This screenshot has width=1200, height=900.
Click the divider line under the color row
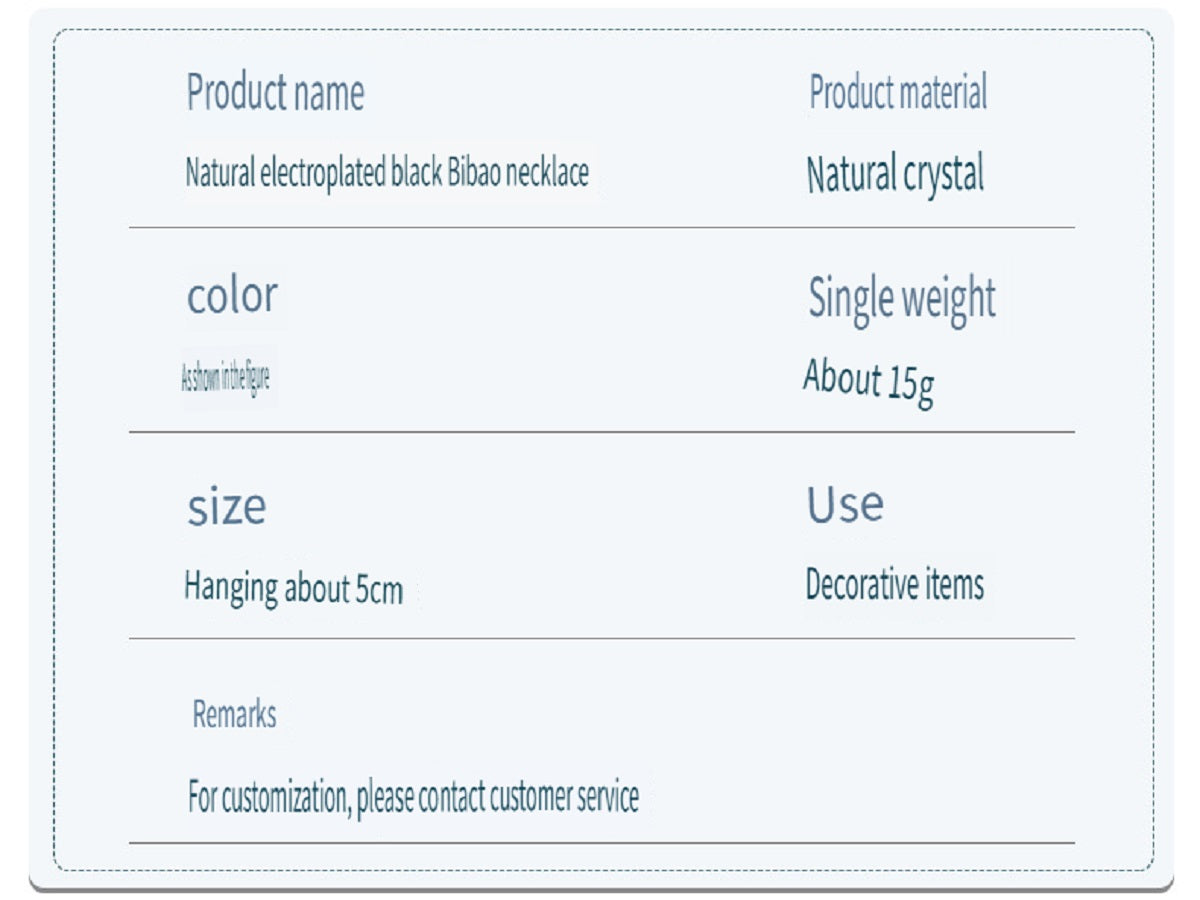click(x=600, y=432)
